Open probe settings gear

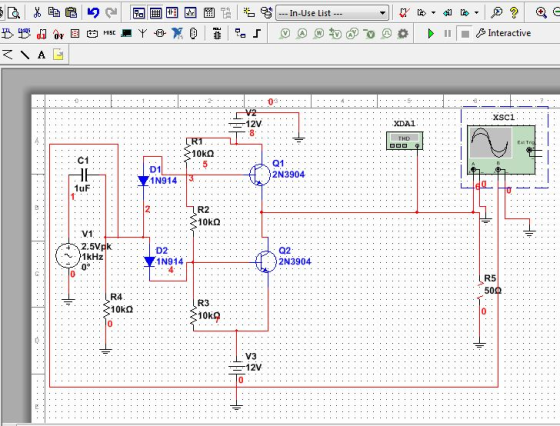pos(403,34)
